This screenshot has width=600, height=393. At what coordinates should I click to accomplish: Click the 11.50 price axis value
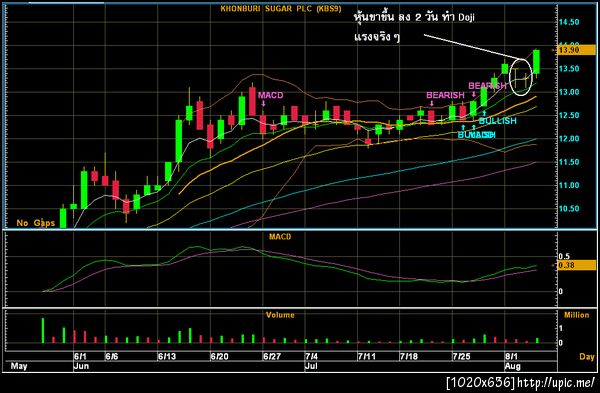click(x=569, y=162)
